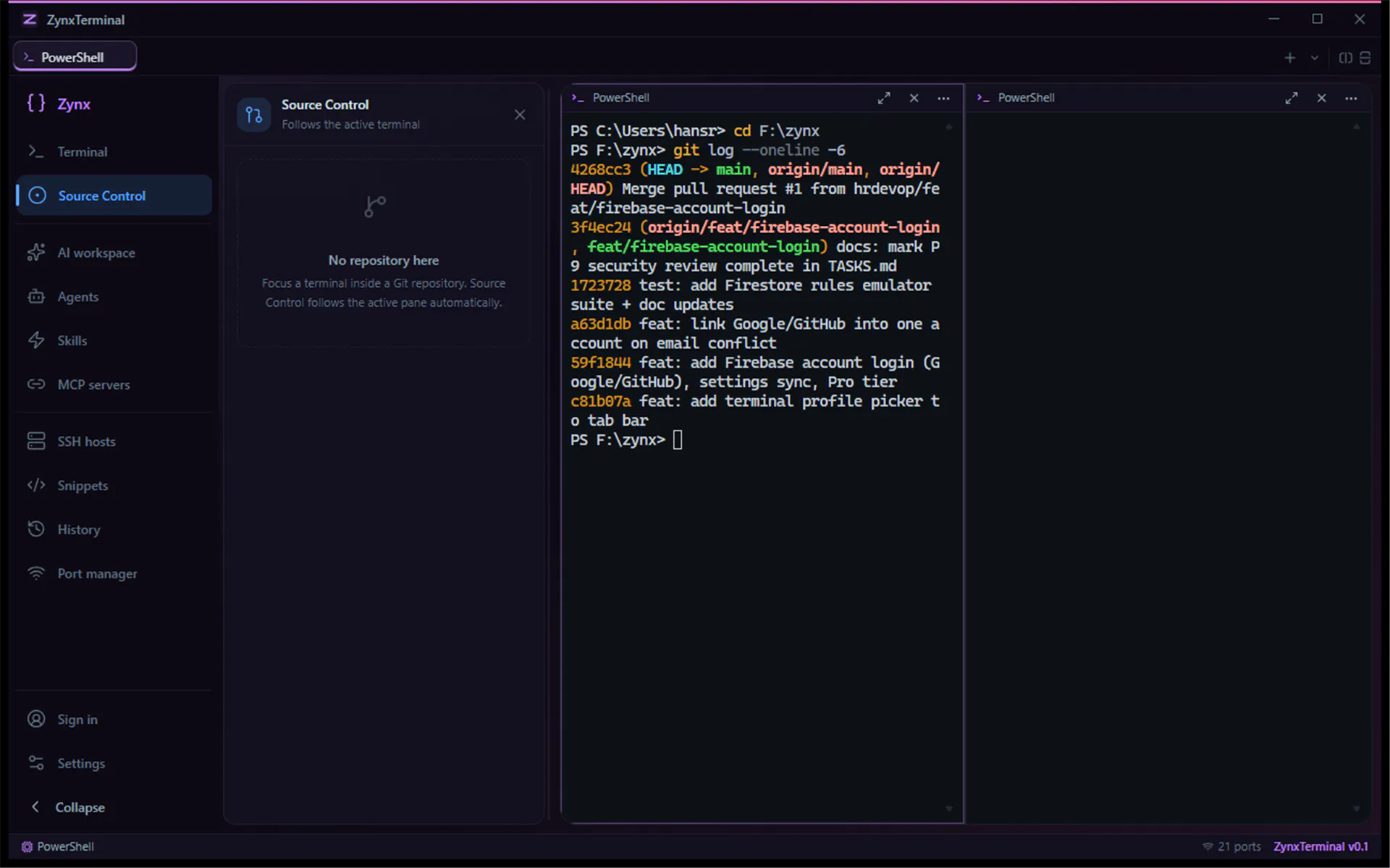Viewport: 1390px width, 868px height.
Task: Click ZynxTerminal v0.1 version label
Action: coord(1320,846)
